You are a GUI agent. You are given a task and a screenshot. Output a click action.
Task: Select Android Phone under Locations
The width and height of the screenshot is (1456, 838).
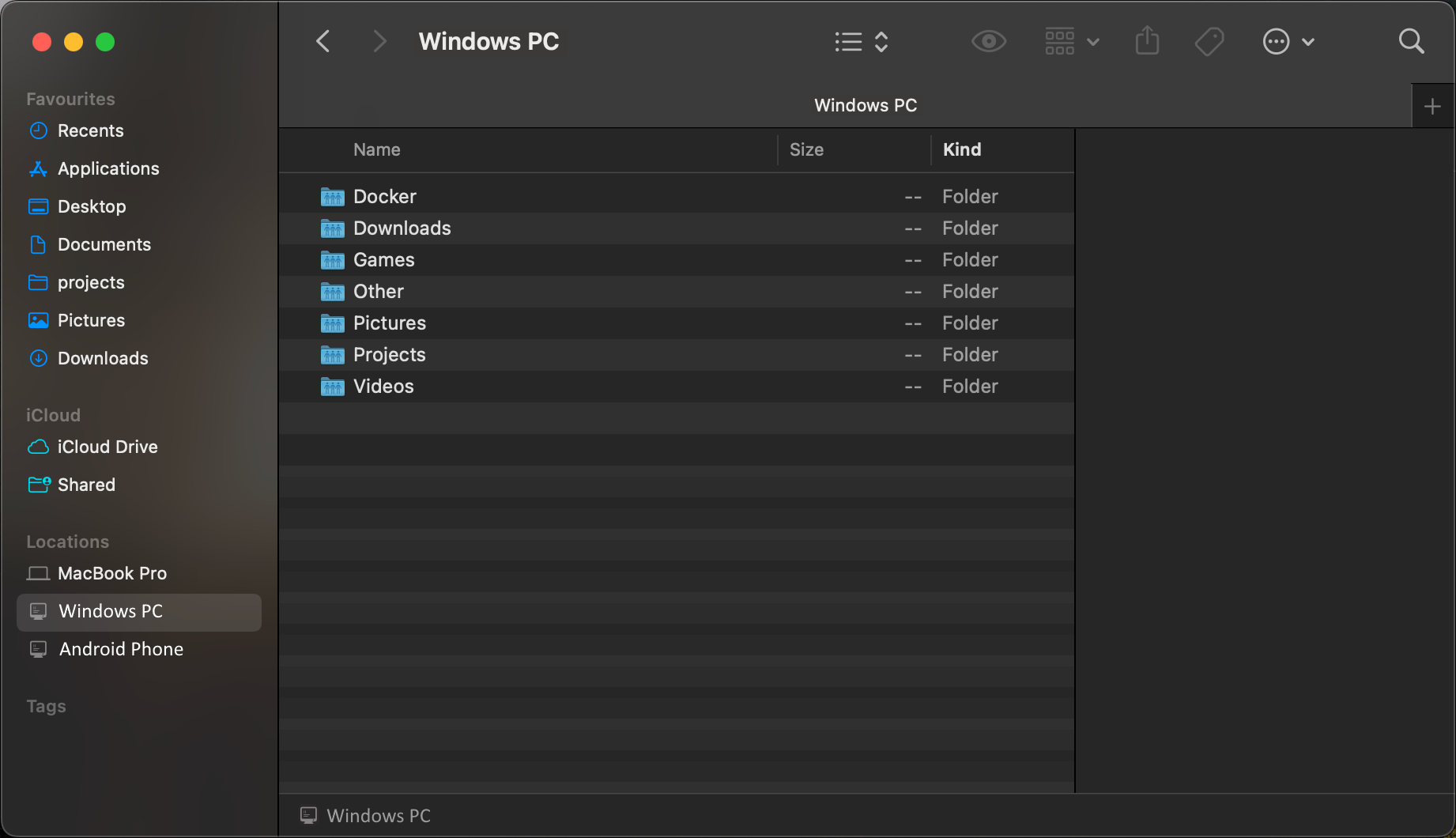click(x=139, y=649)
